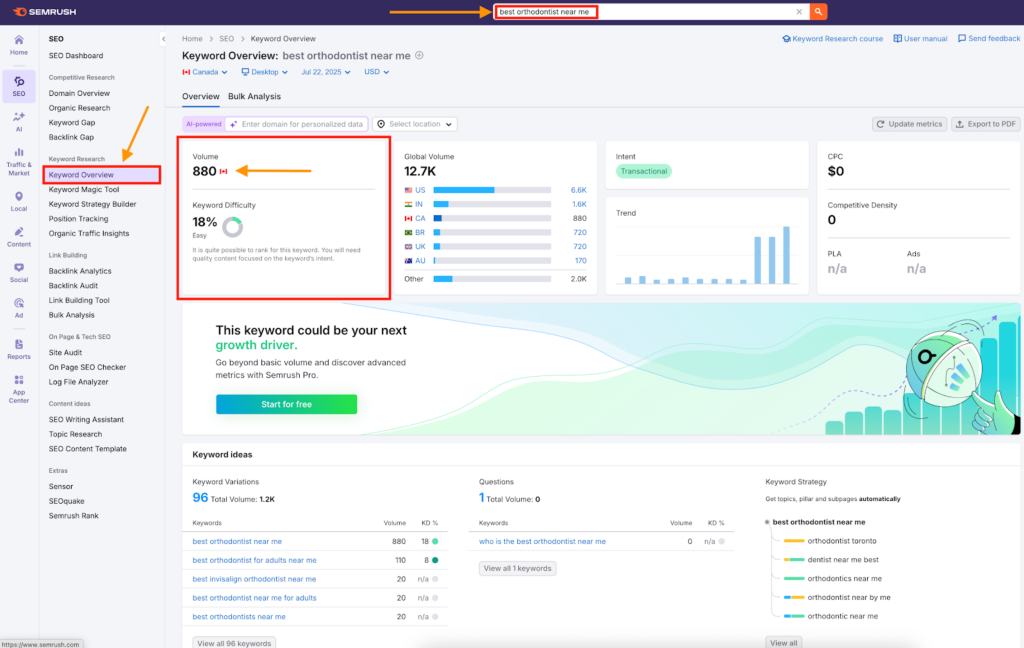Open Keyword Magic Tool in sidebar

[84, 189]
